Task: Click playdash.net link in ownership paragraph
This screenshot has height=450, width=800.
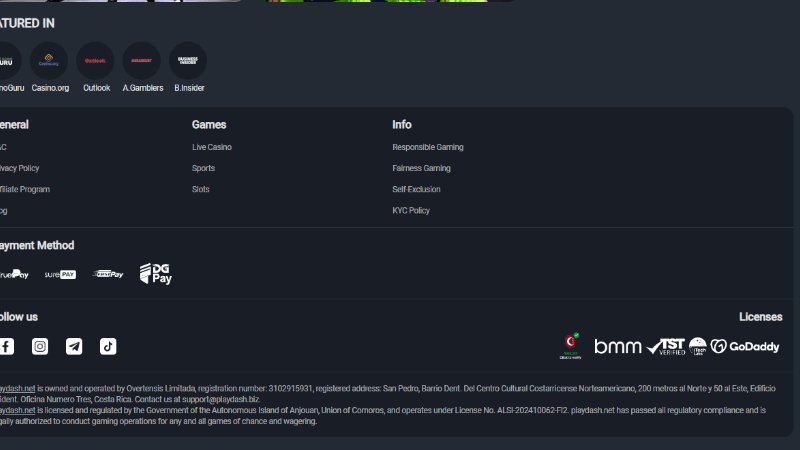Action: [x=17, y=388]
